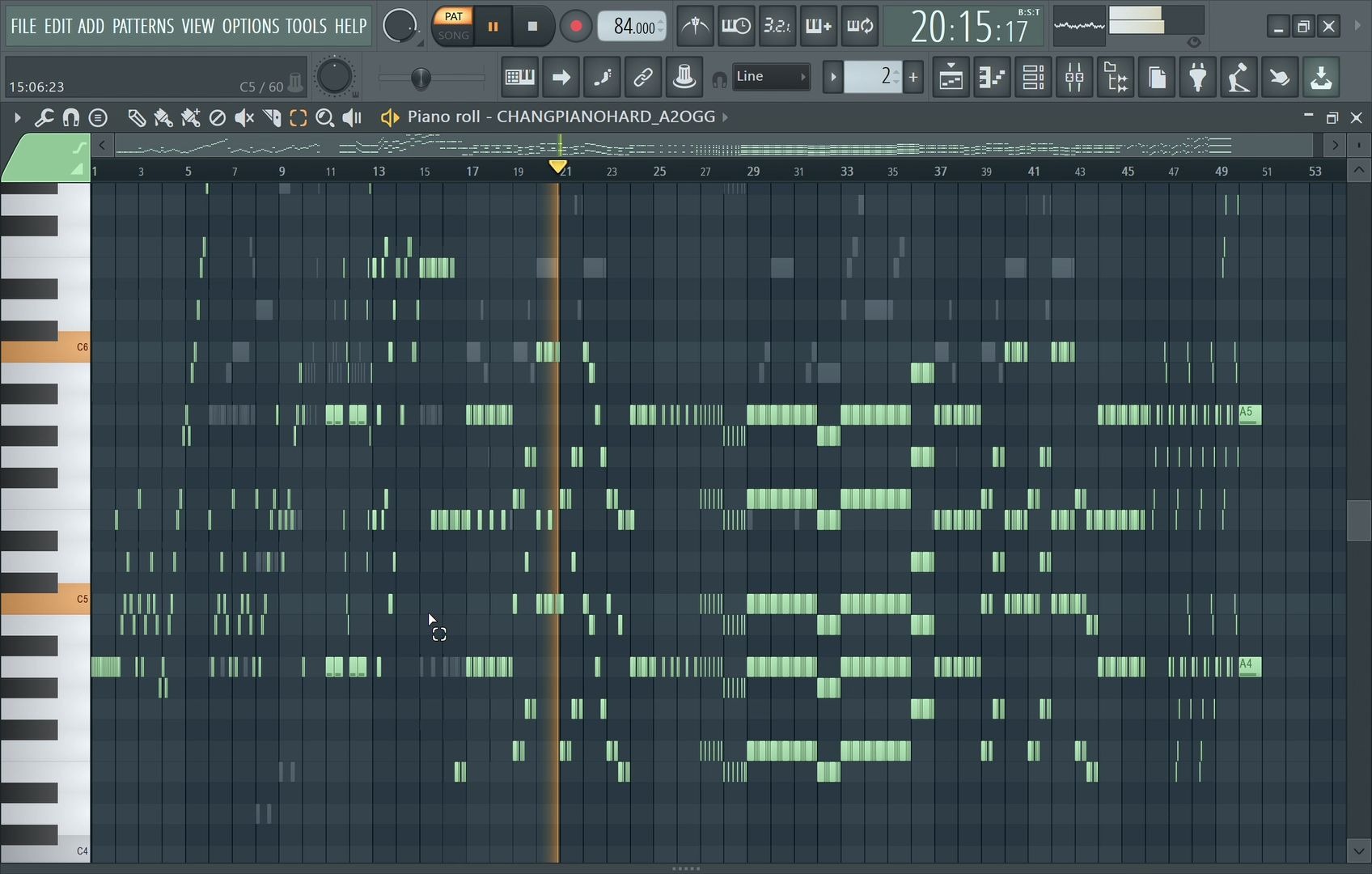Expand the pattern selector arrow

[x=832, y=77]
